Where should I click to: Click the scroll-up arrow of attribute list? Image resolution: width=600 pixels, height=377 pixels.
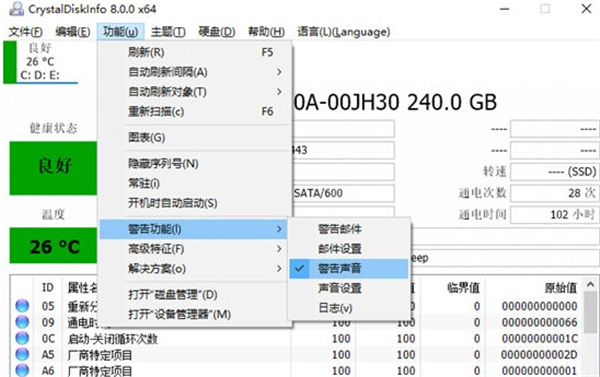coord(590,285)
